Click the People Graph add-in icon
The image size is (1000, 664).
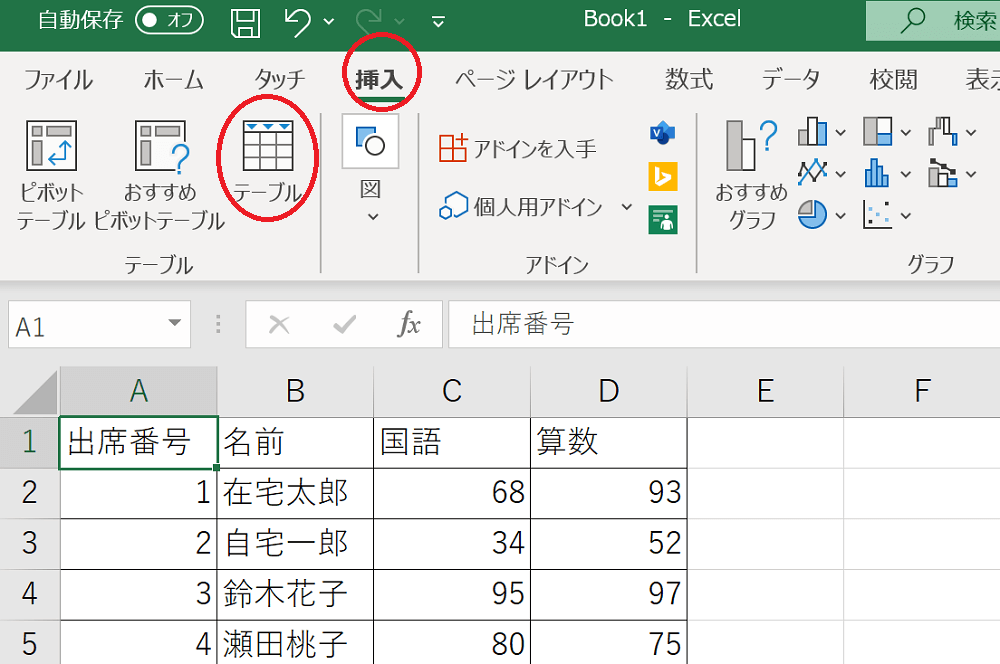tap(662, 218)
